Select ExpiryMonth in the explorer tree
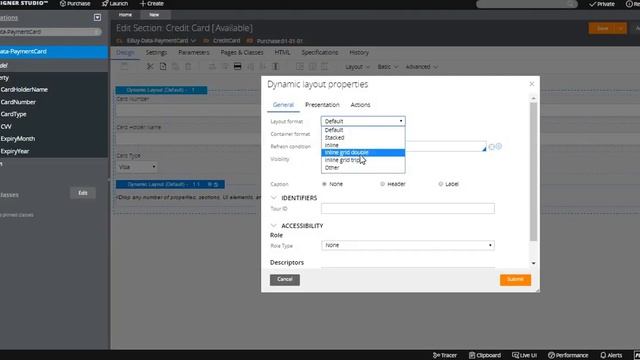 click(x=18, y=139)
